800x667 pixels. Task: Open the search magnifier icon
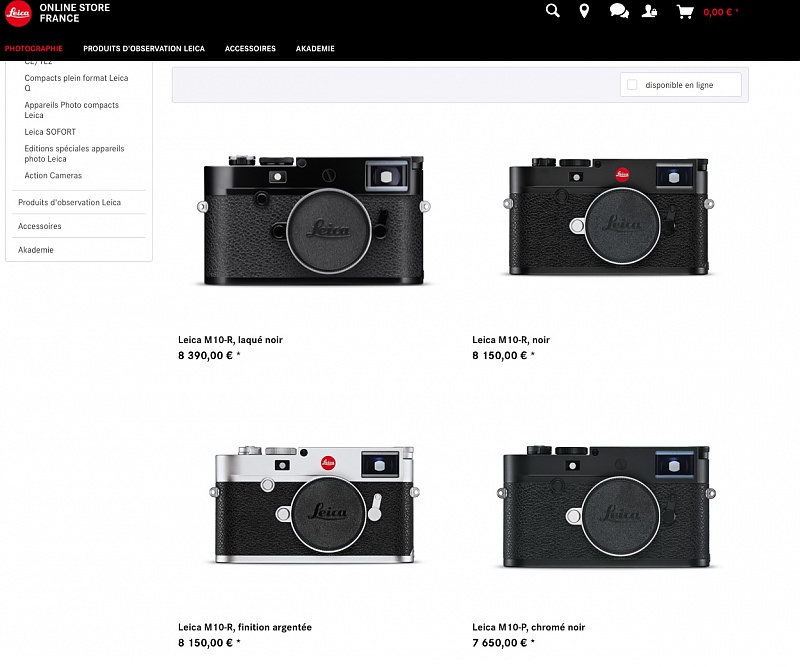coord(553,11)
